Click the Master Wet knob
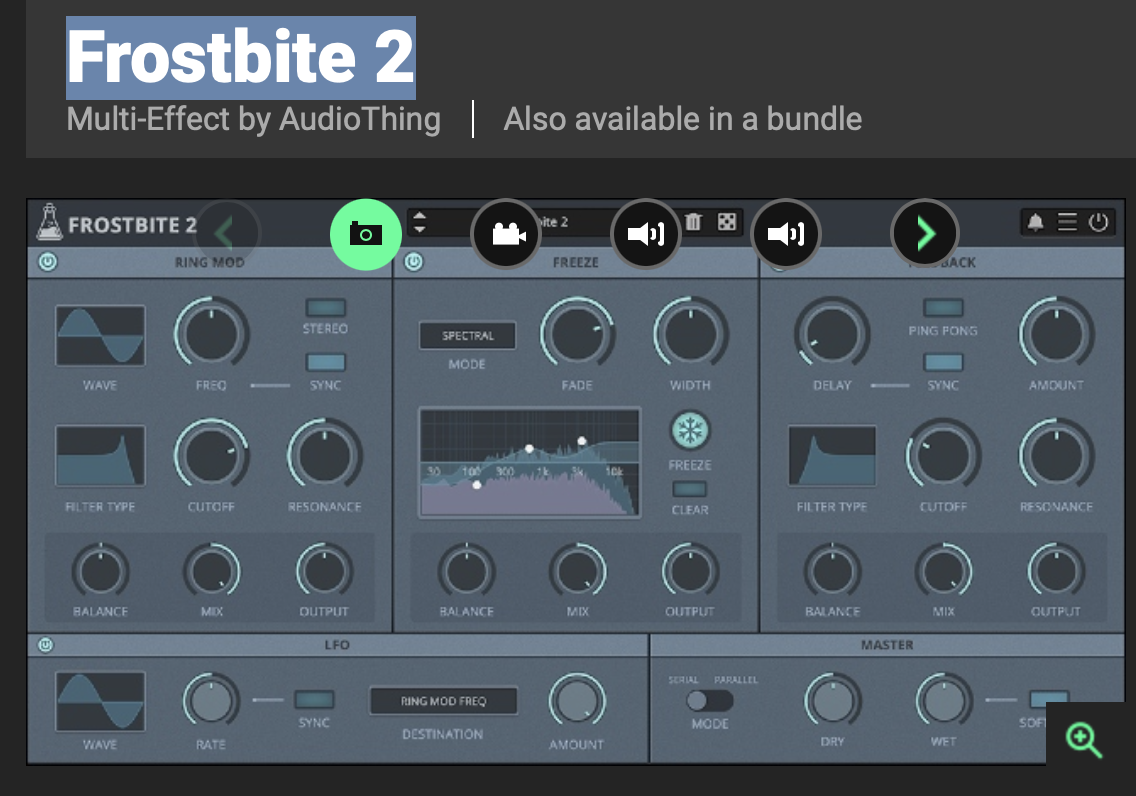 coord(944,701)
